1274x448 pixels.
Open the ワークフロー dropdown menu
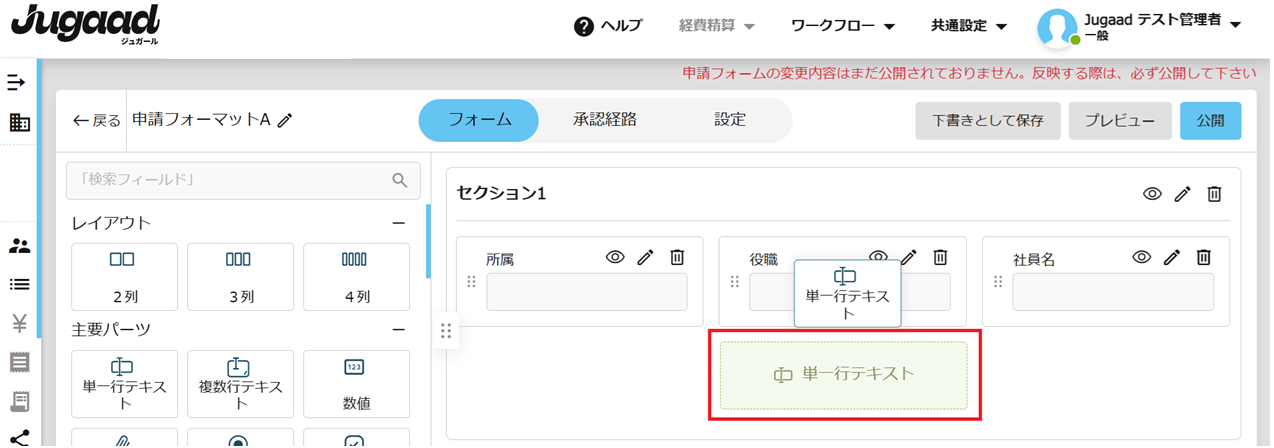842,26
